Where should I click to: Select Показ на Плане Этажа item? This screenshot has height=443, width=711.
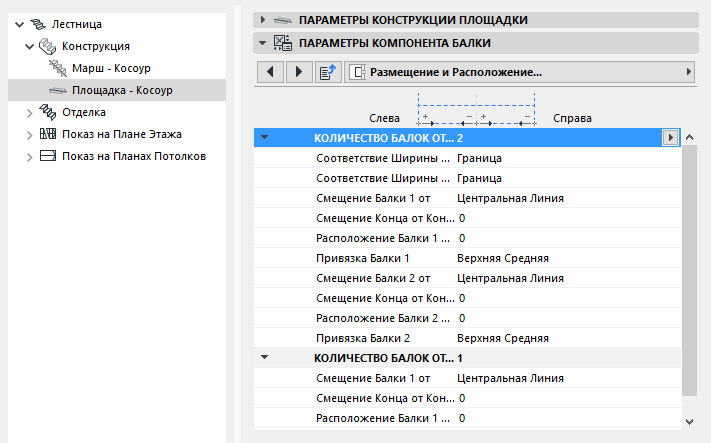(x=122, y=135)
